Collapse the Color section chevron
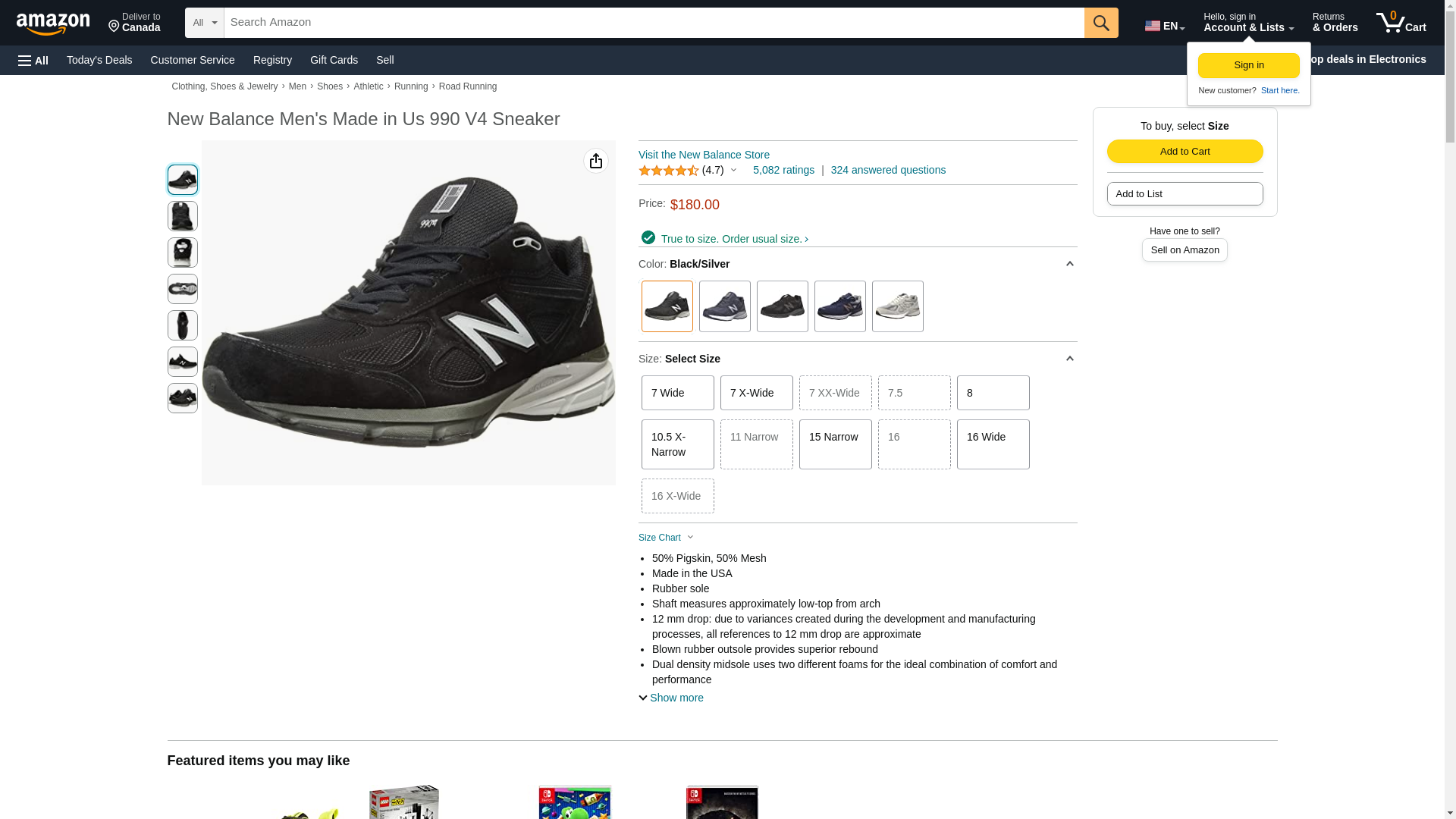The height and width of the screenshot is (819, 1456). click(x=1069, y=264)
